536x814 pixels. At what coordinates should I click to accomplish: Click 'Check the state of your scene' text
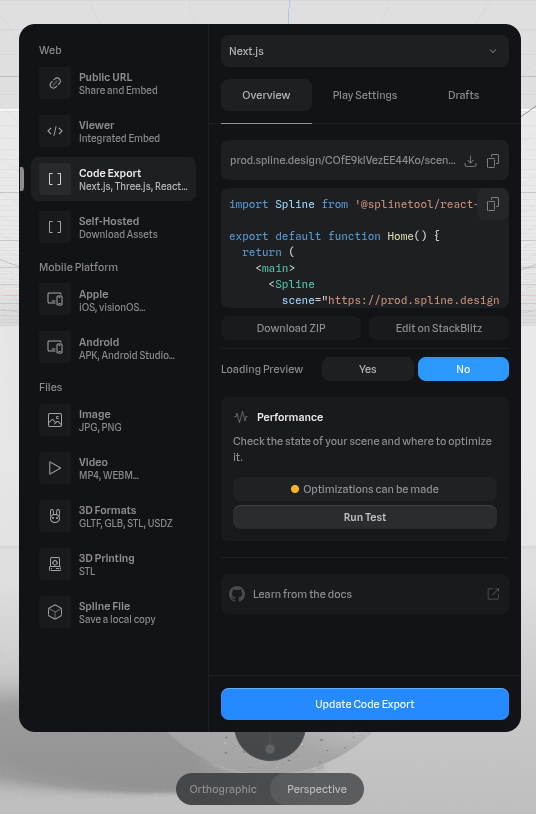362,449
